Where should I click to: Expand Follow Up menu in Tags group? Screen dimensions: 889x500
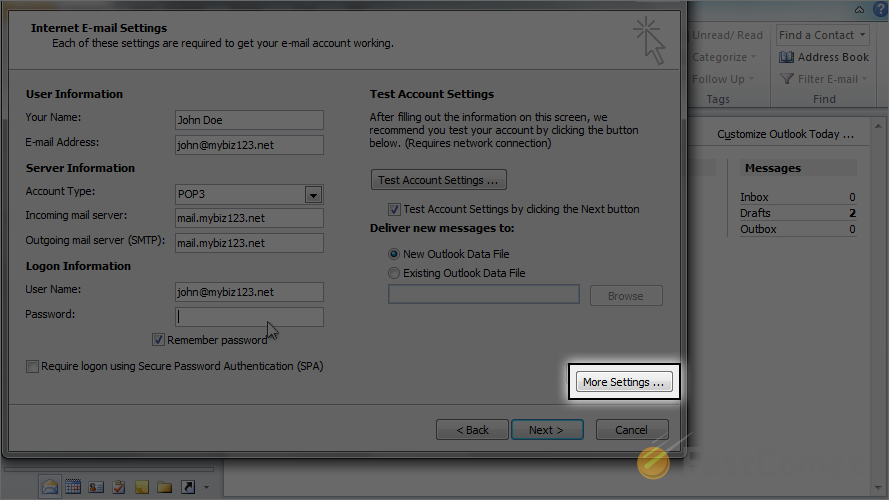[723, 79]
